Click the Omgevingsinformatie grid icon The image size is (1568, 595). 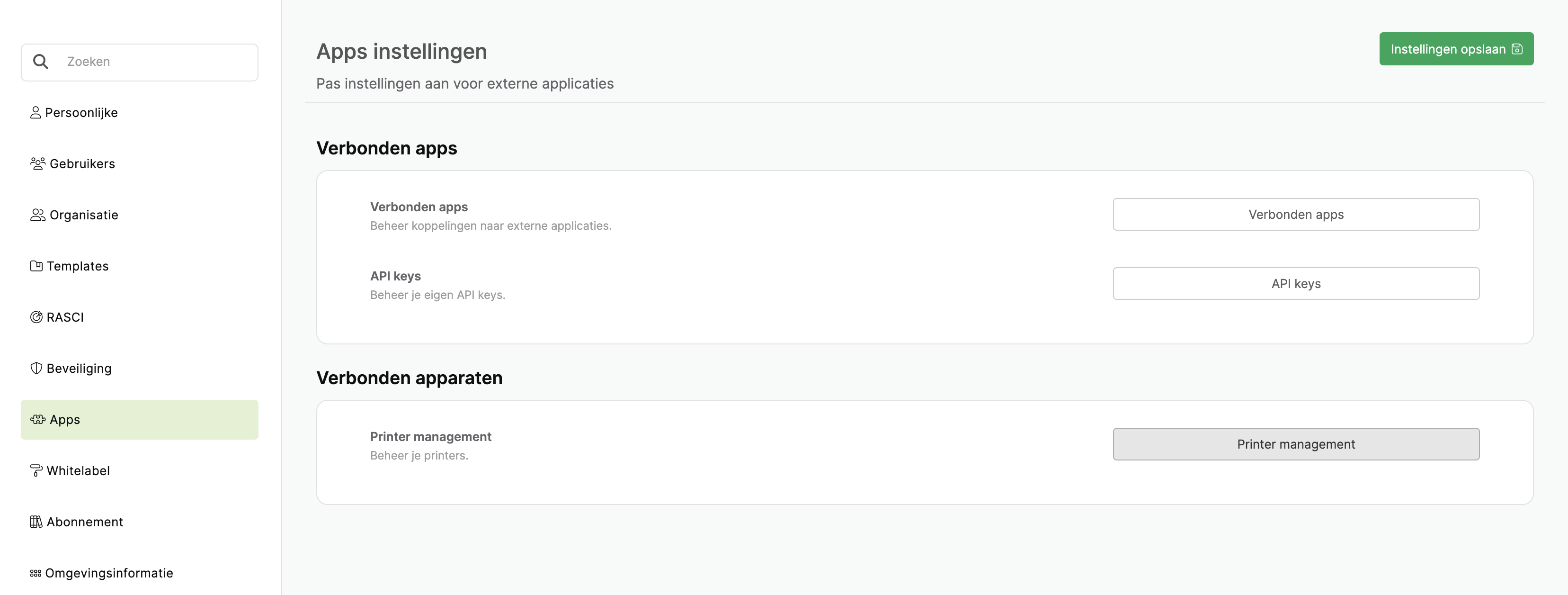pyautogui.click(x=36, y=573)
